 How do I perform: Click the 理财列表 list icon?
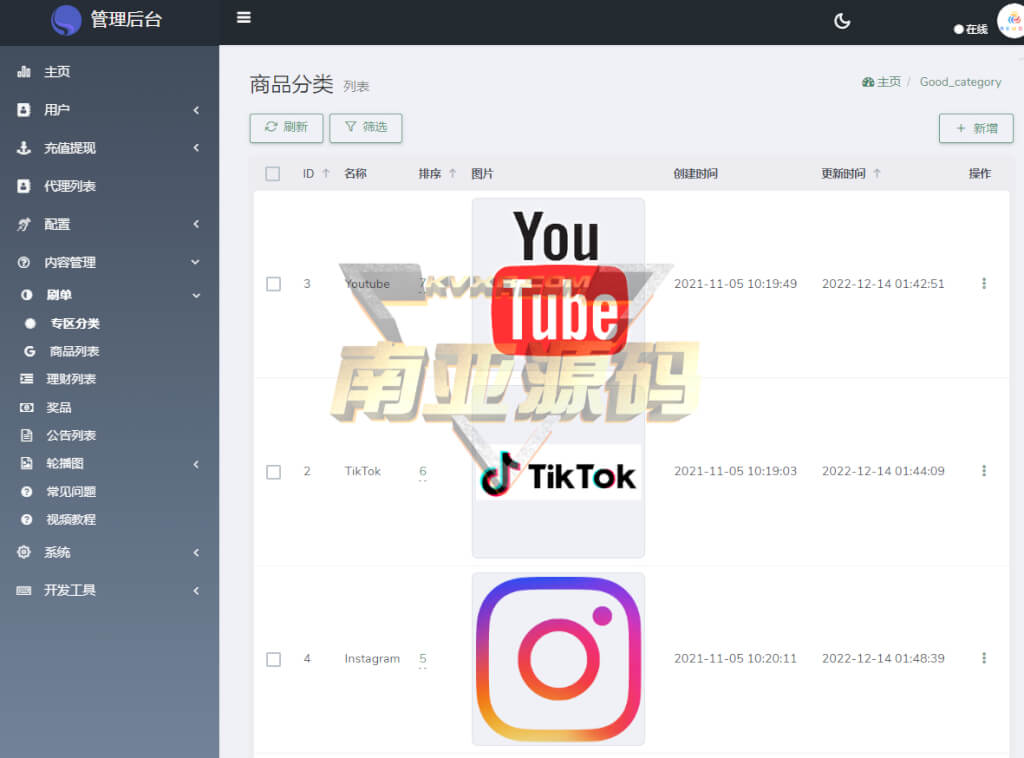[27, 379]
